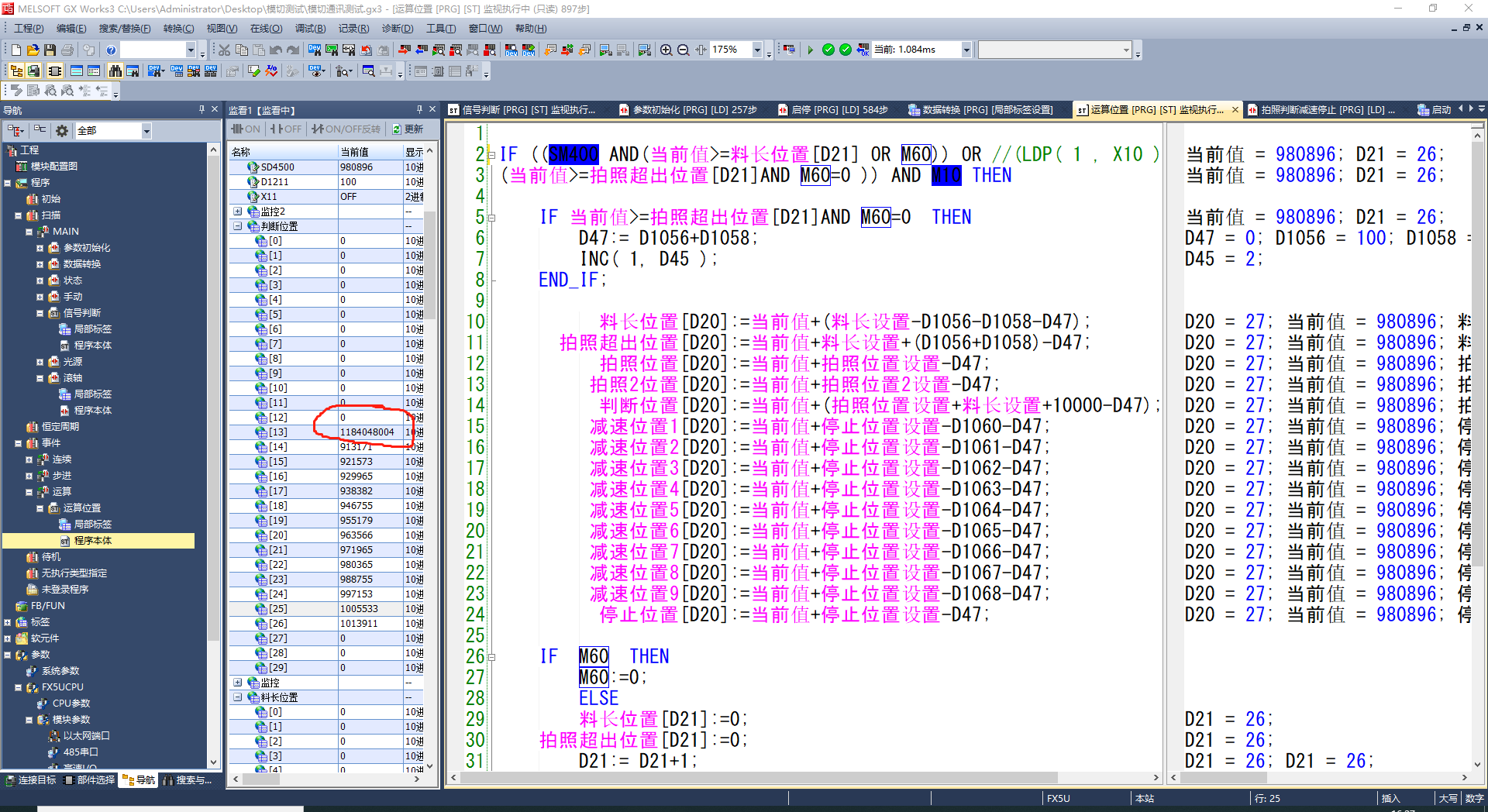Click the Copy icon in toolbar

(241, 50)
